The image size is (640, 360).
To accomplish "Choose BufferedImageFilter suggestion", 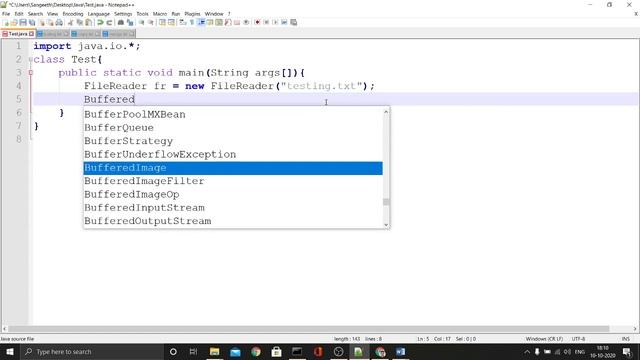I will point(233,181).
